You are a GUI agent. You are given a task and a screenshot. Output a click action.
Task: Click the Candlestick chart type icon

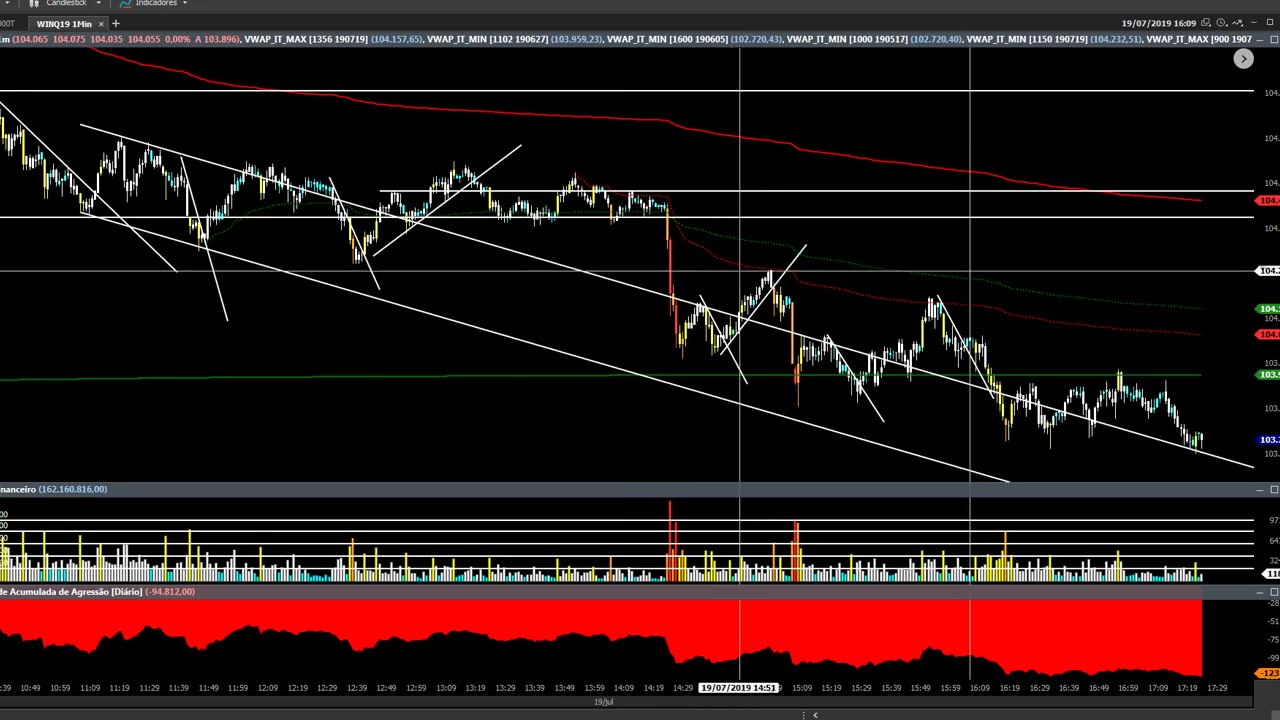[x=34, y=3]
